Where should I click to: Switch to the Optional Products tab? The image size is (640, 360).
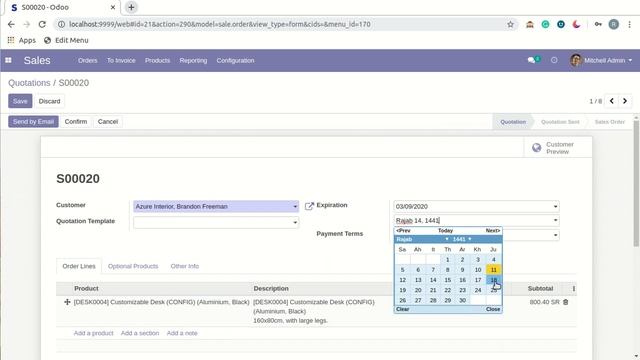133,266
